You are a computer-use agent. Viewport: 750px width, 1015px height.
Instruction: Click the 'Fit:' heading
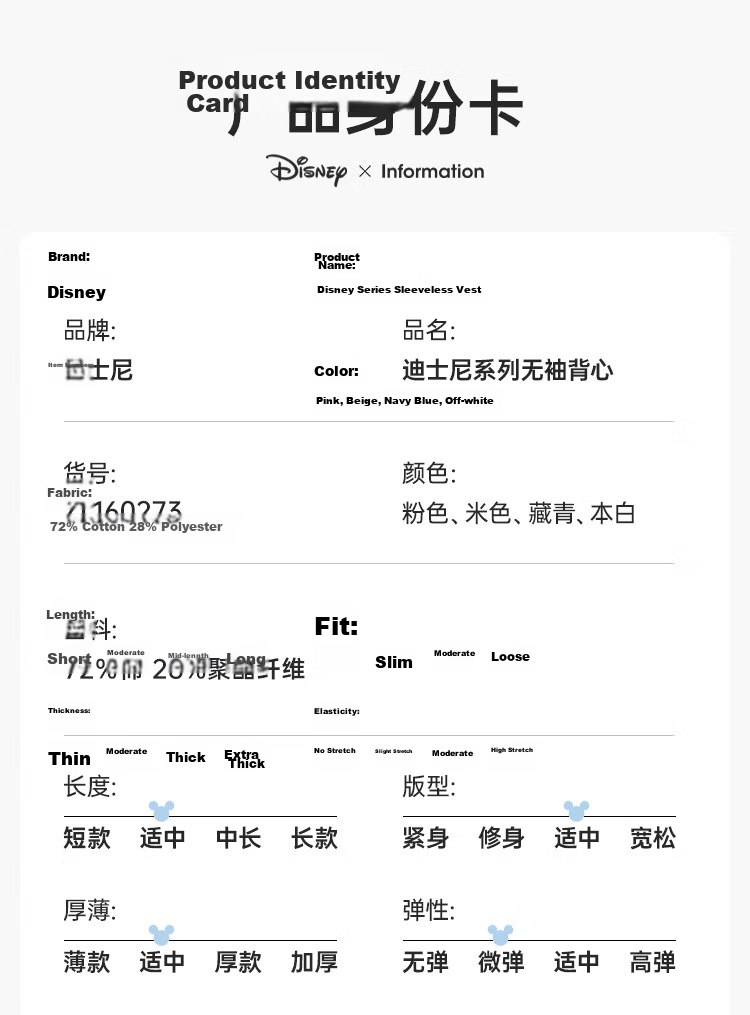[336, 626]
